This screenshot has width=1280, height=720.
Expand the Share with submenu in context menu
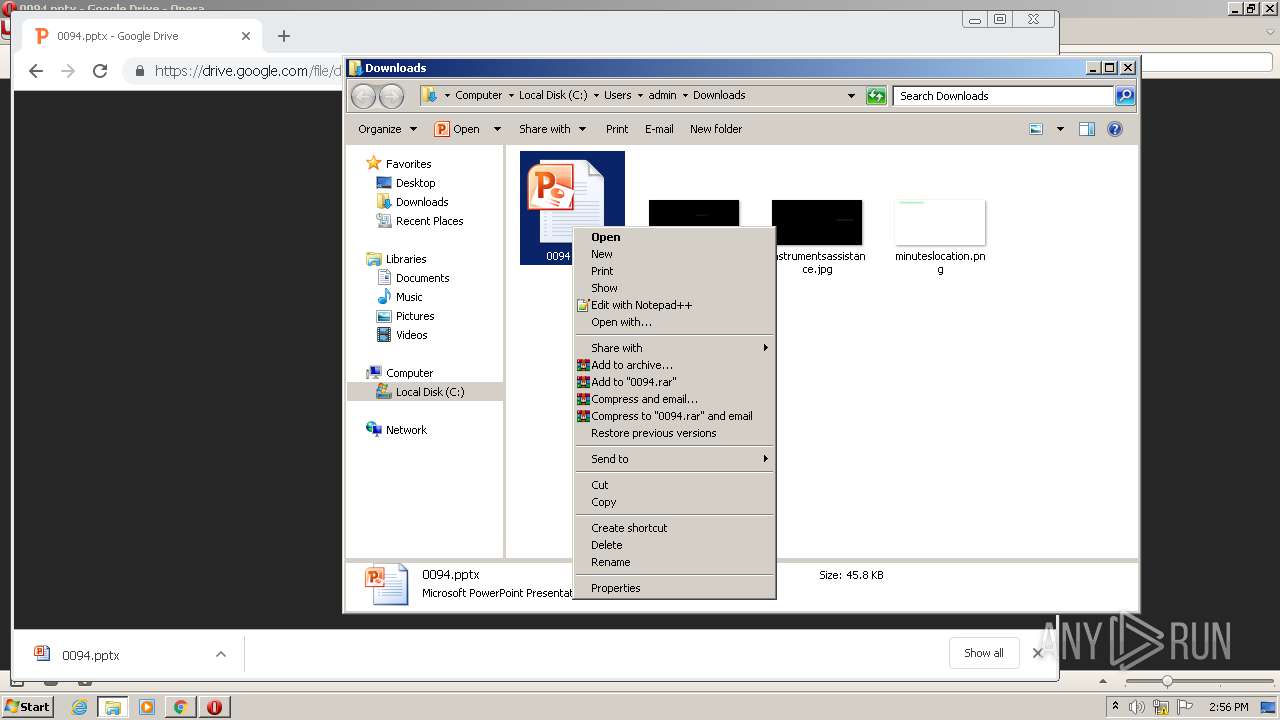click(675, 348)
